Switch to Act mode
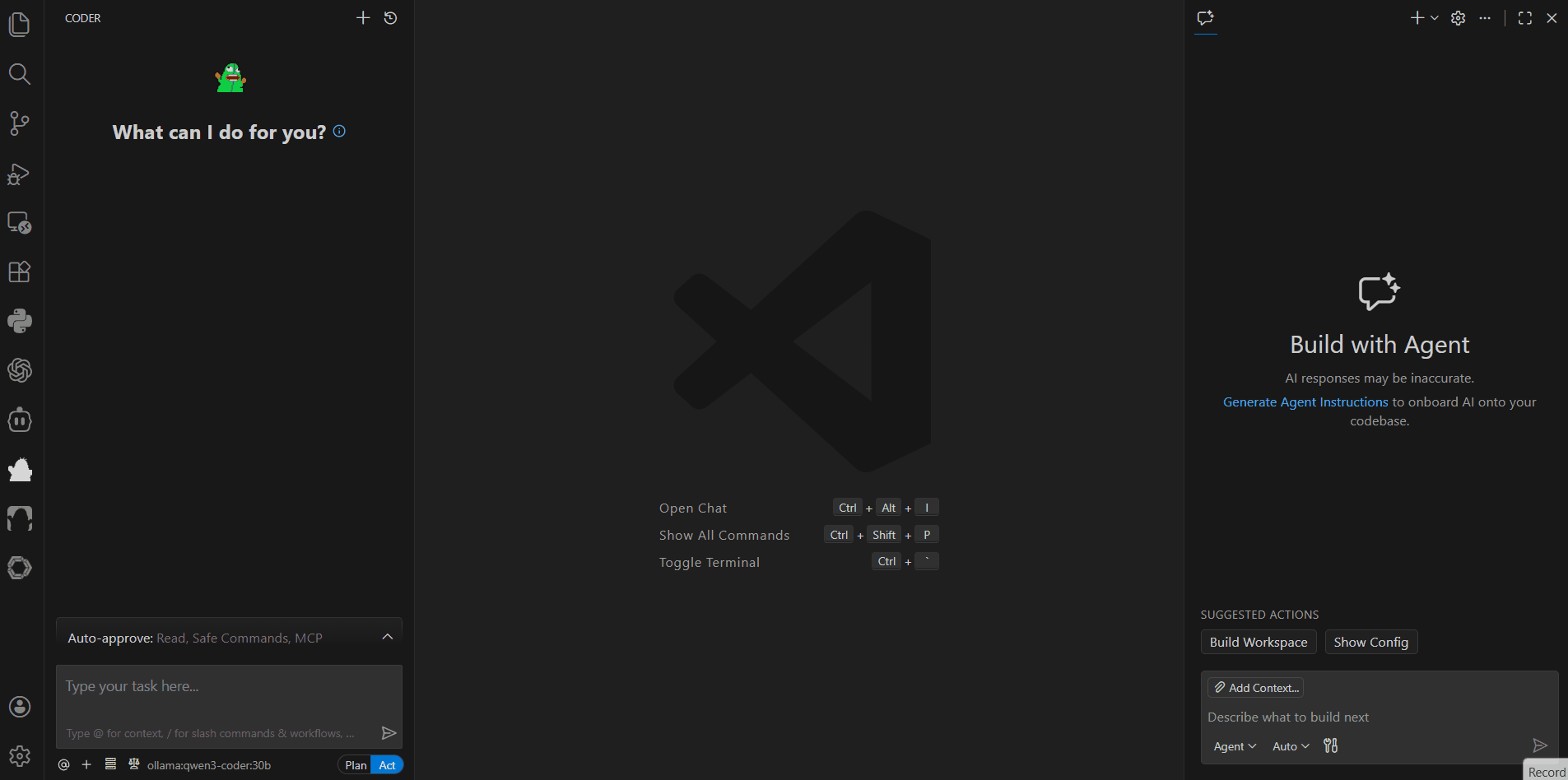1568x780 pixels. click(x=386, y=764)
